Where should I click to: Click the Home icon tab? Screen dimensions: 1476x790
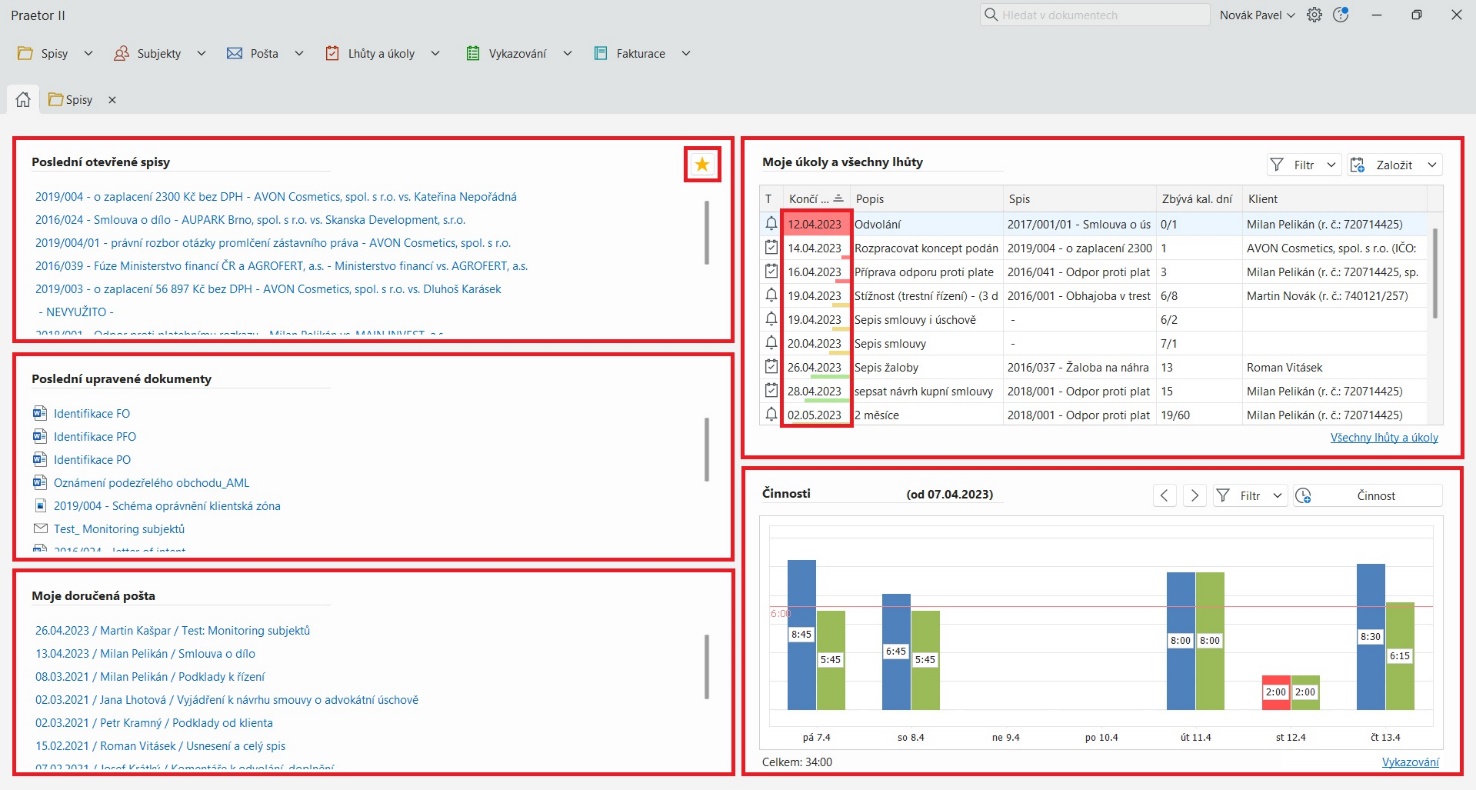pyautogui.click(x=23, y=100)
